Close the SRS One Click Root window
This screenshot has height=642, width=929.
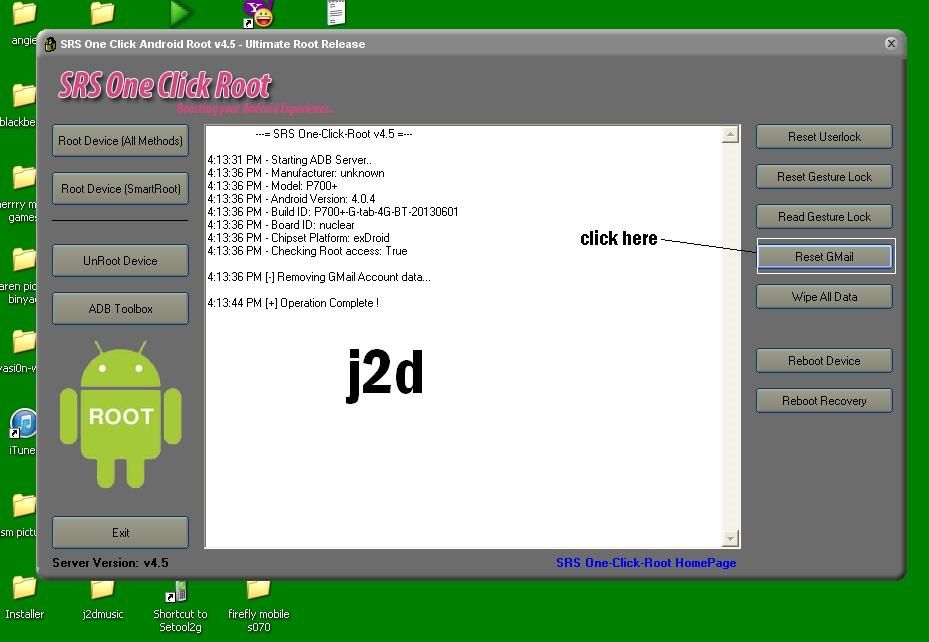(890, 44)
